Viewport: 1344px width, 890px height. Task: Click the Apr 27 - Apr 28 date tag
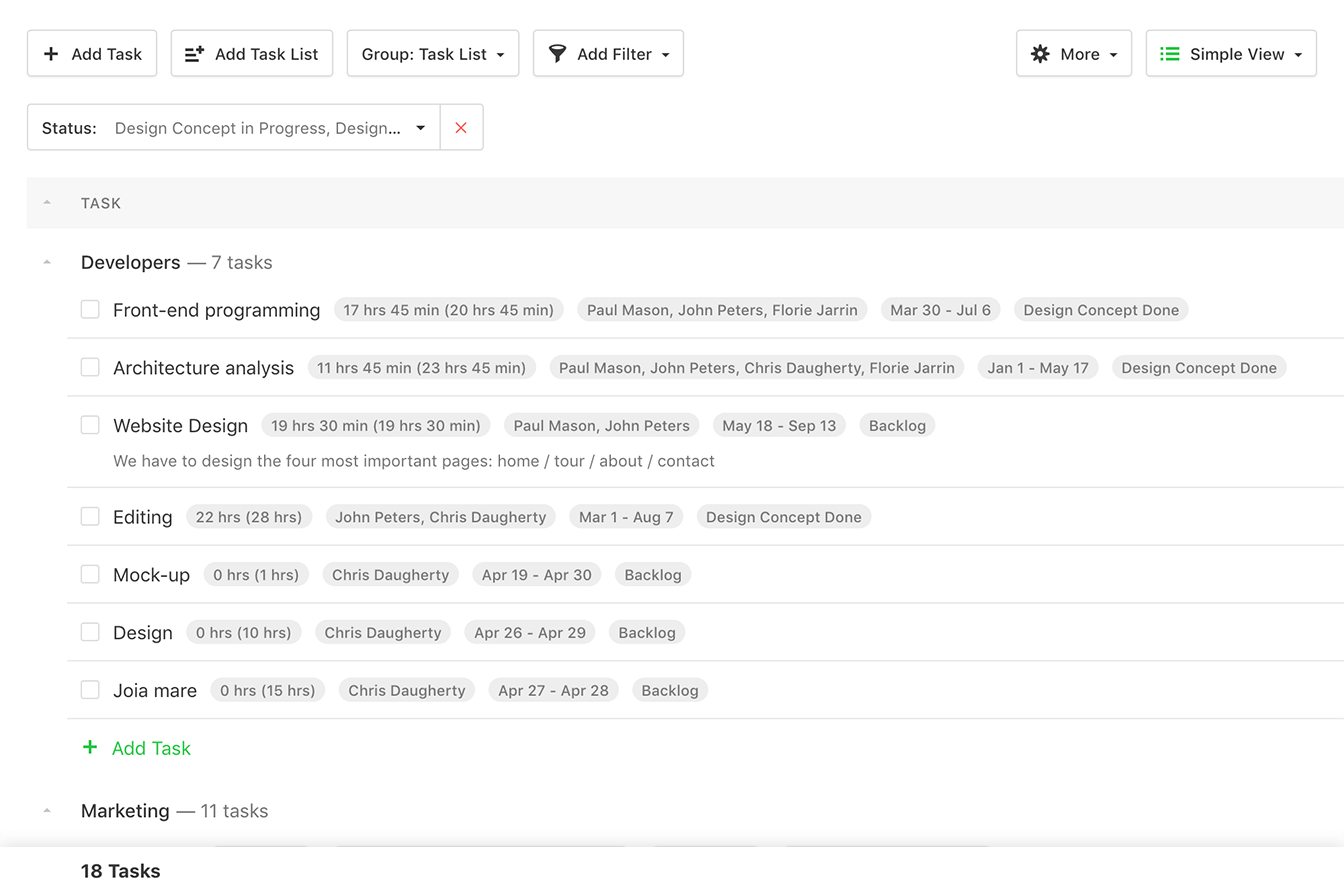pyautogui.click(x=553, y=691)
